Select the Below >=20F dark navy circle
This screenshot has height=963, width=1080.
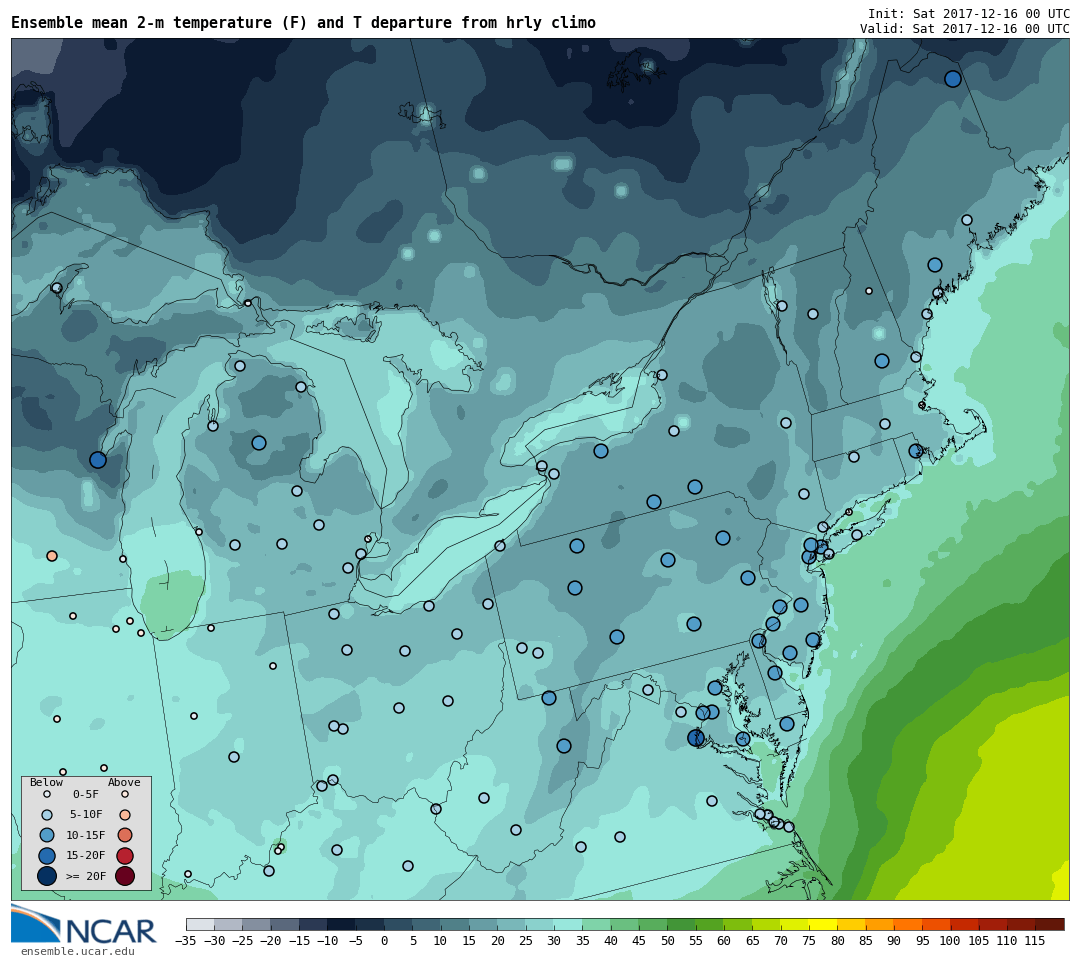coord(47,876)
